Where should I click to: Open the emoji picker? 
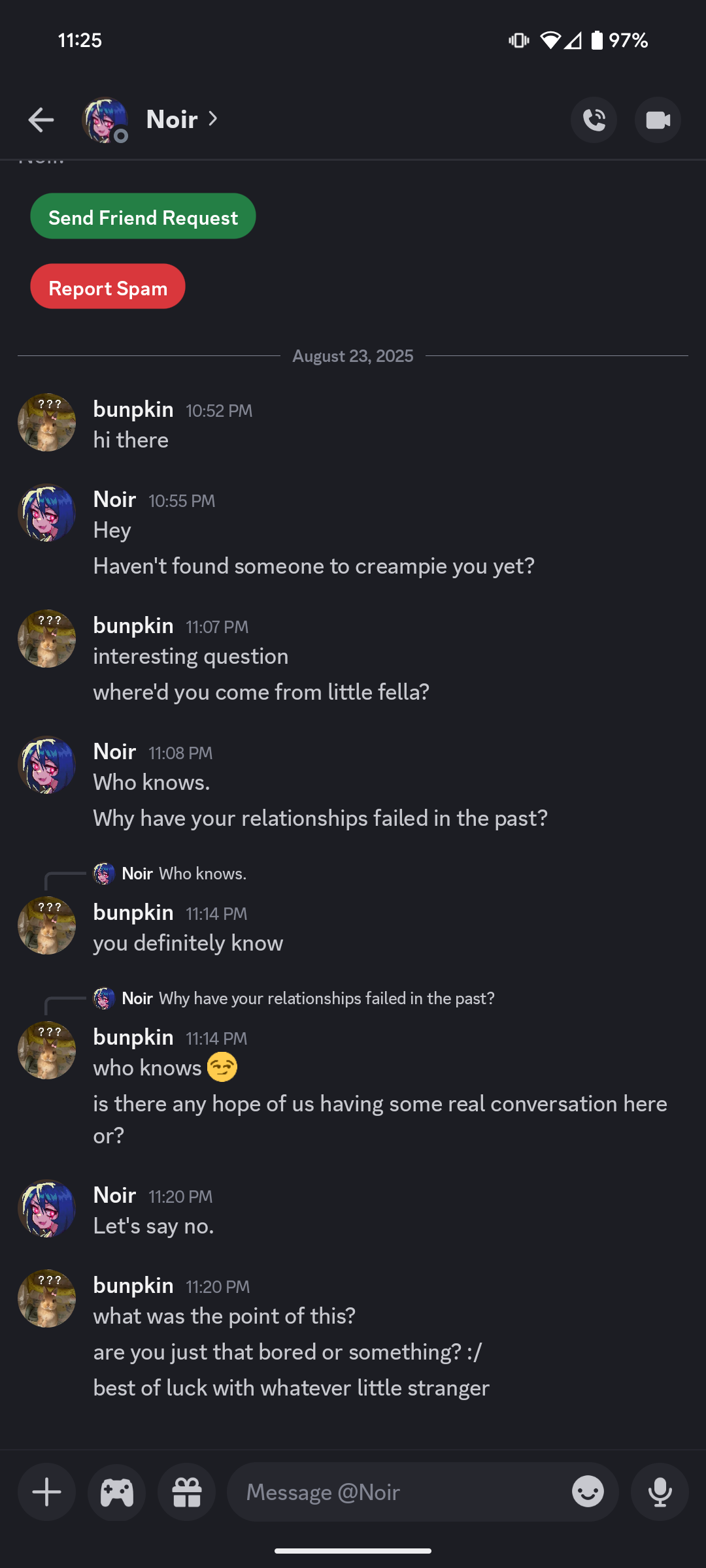(588, 1492)
